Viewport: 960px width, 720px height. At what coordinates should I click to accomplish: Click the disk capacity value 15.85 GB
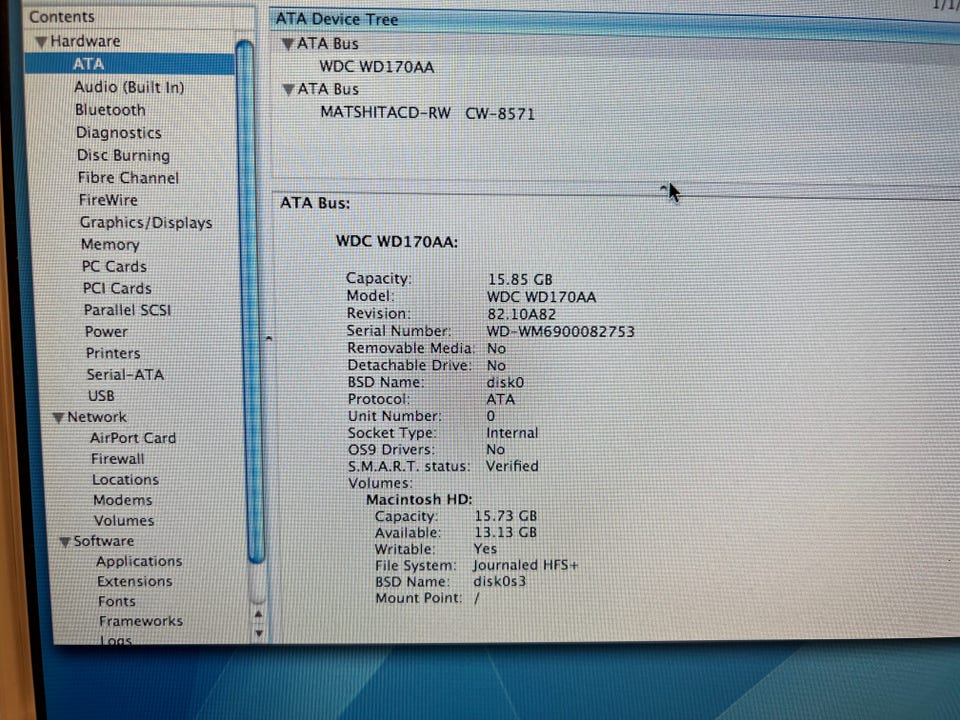(x=520, y=279)
